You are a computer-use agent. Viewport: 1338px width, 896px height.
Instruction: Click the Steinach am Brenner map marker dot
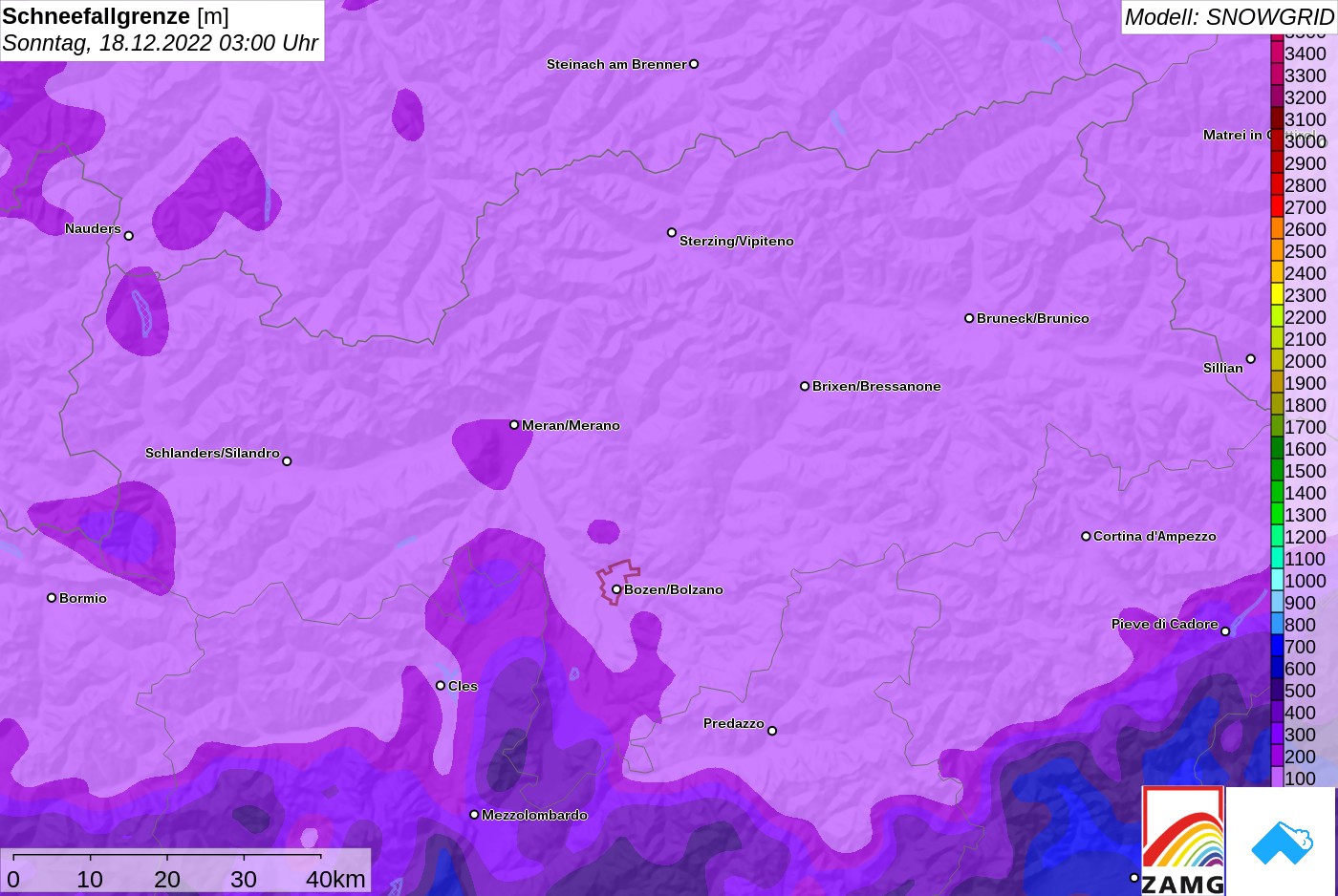point(694,64)
